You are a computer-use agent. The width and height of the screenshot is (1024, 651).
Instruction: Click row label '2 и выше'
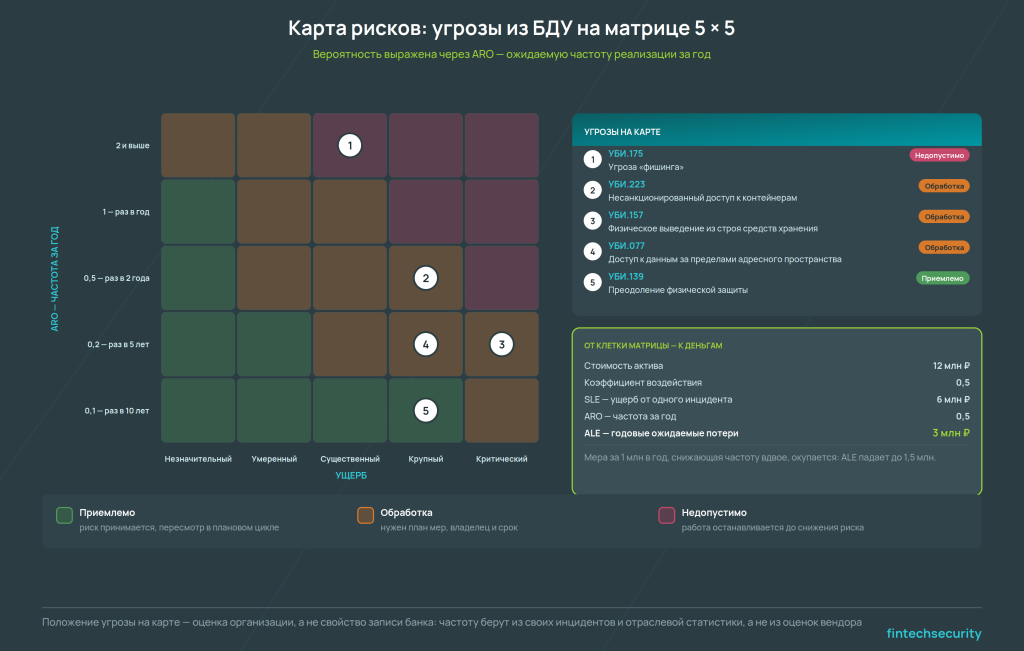(133, 145)
